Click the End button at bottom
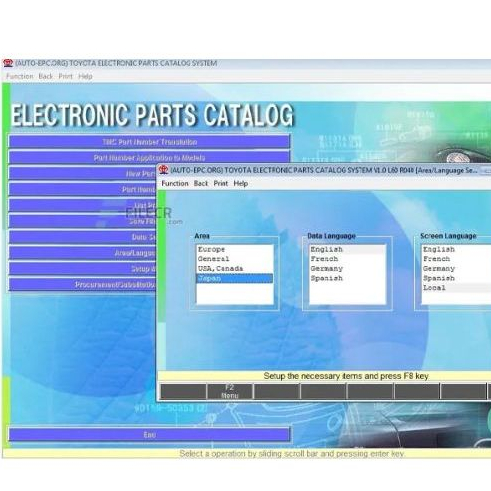The height and width of the screenshot is (491, 491). coord(149,435)
